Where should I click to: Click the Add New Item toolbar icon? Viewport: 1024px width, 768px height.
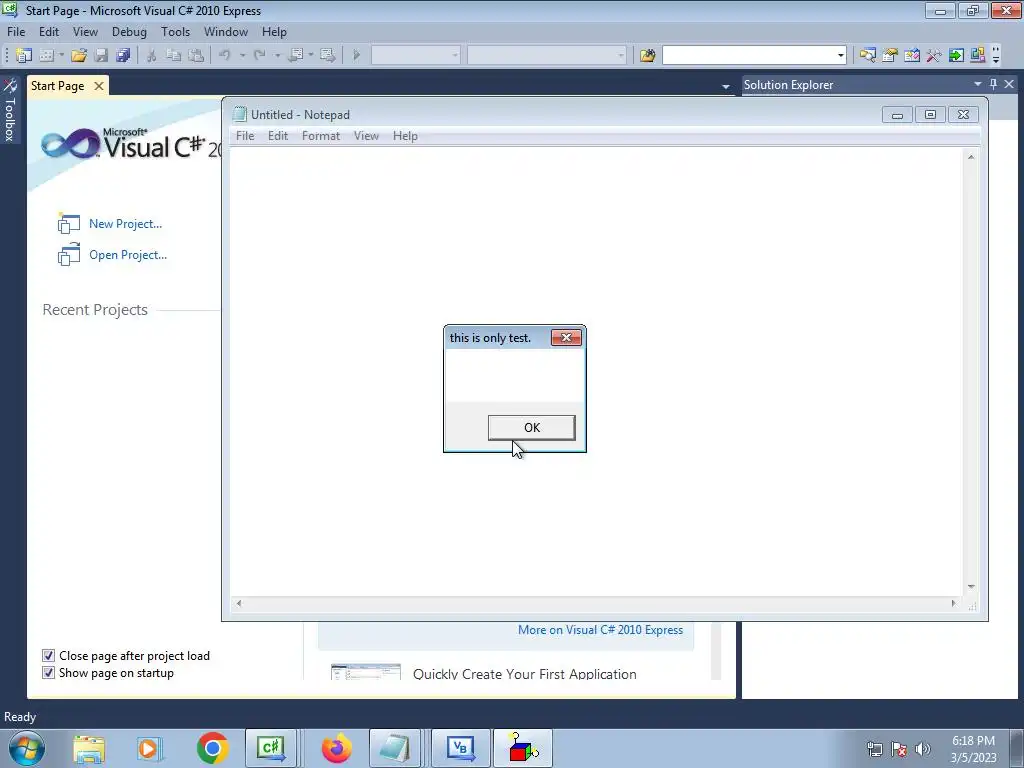tap(46, 56)
